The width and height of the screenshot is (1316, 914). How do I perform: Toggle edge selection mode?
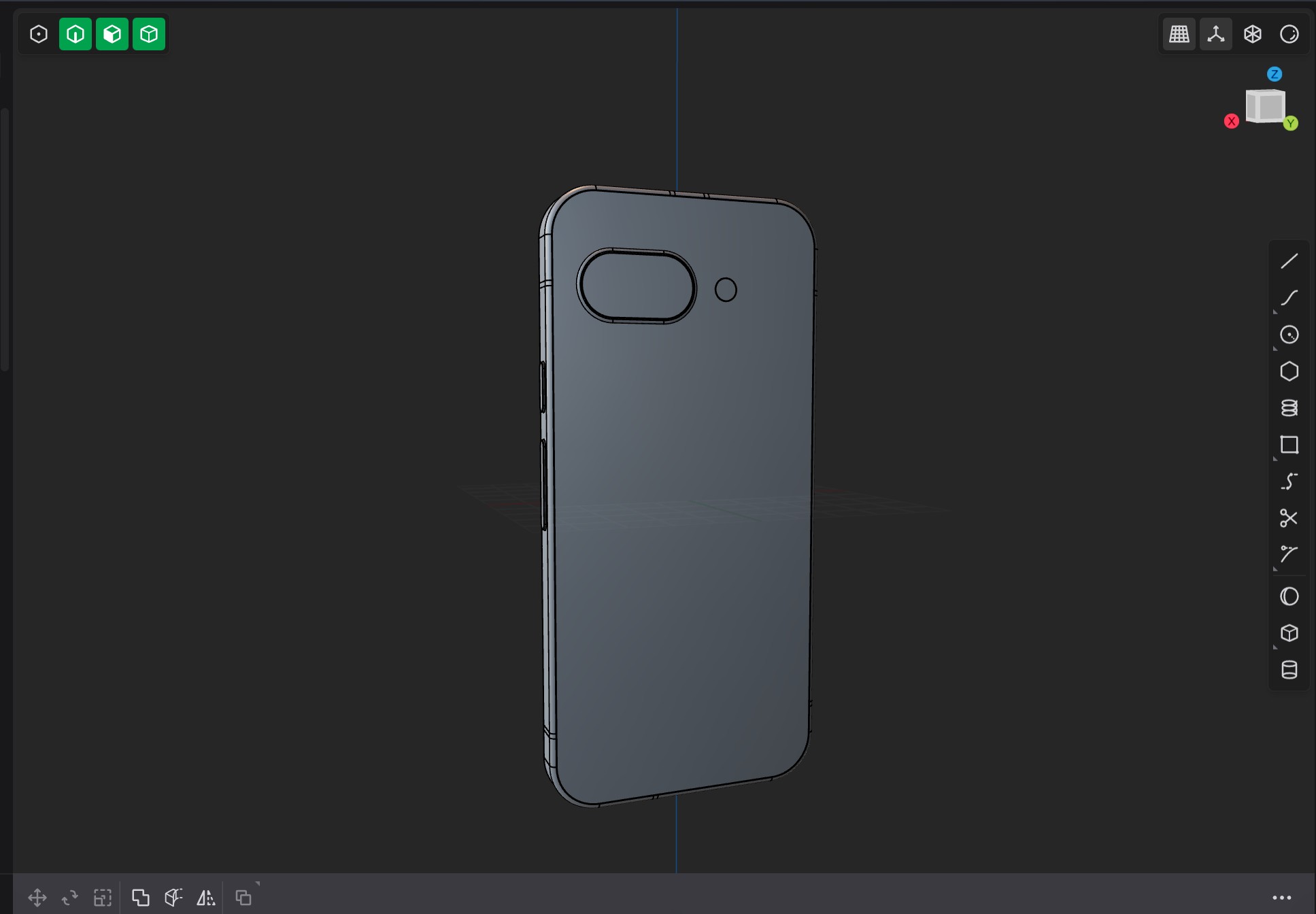75,34
